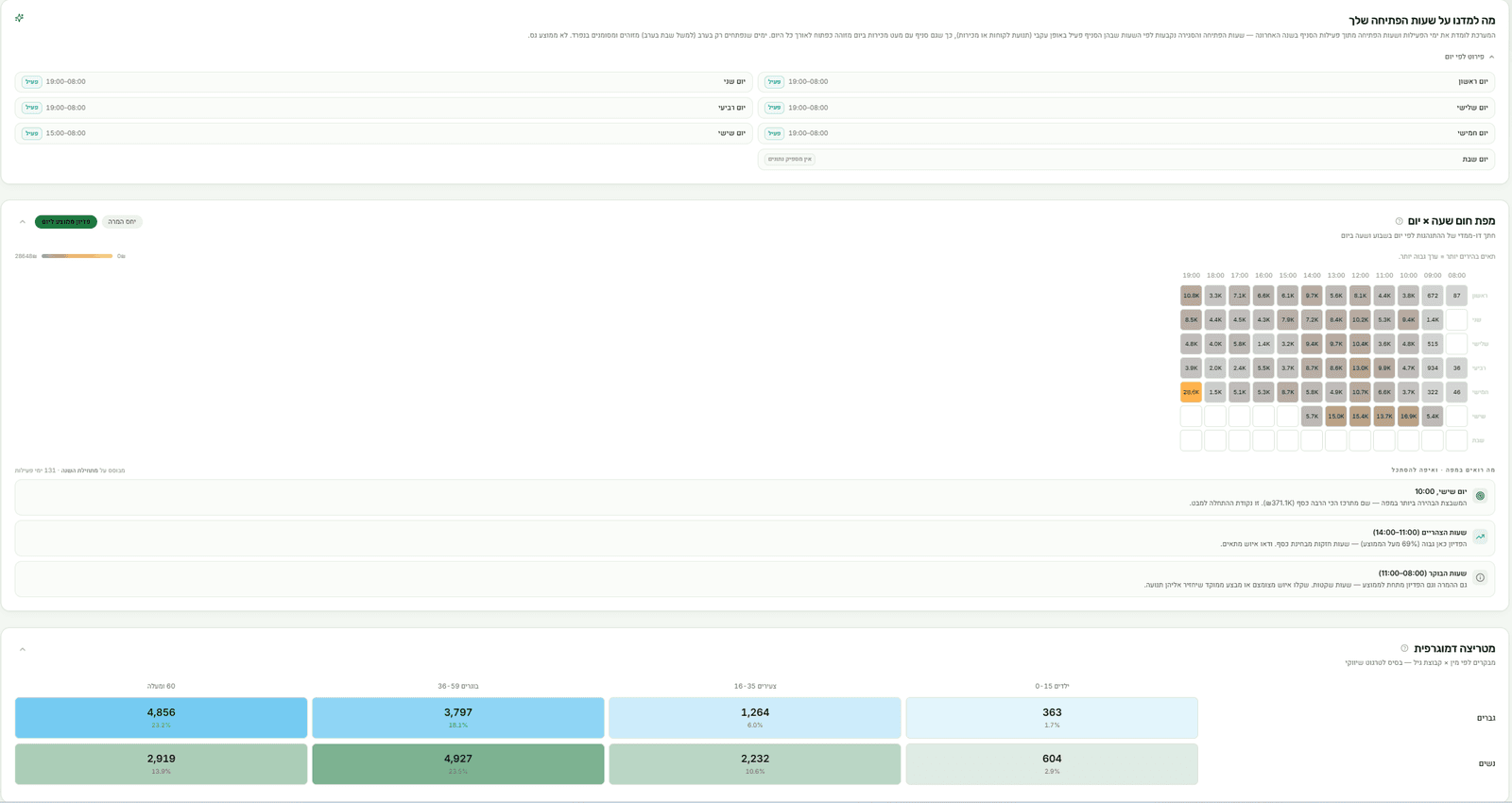The width and height of the screenshot is (1512, 803).
Task: Collapse the demographic matrix section chevron
Action: tap(23, 649)
